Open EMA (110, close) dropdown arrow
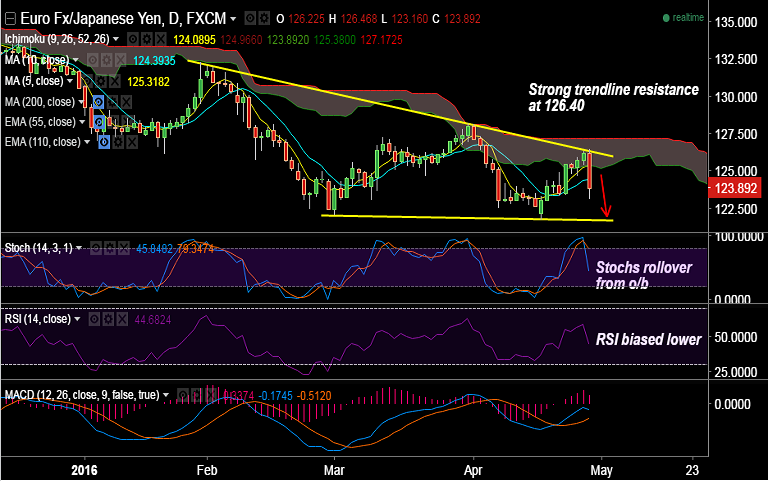The height and width of the screenshot is (482, 768). pyautogui.click(x=87, y=142)
